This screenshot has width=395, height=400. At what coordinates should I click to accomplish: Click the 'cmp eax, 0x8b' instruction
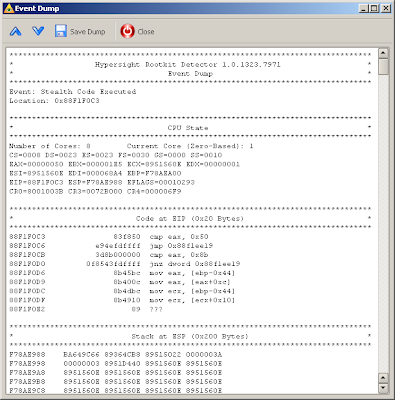(179, 255)
